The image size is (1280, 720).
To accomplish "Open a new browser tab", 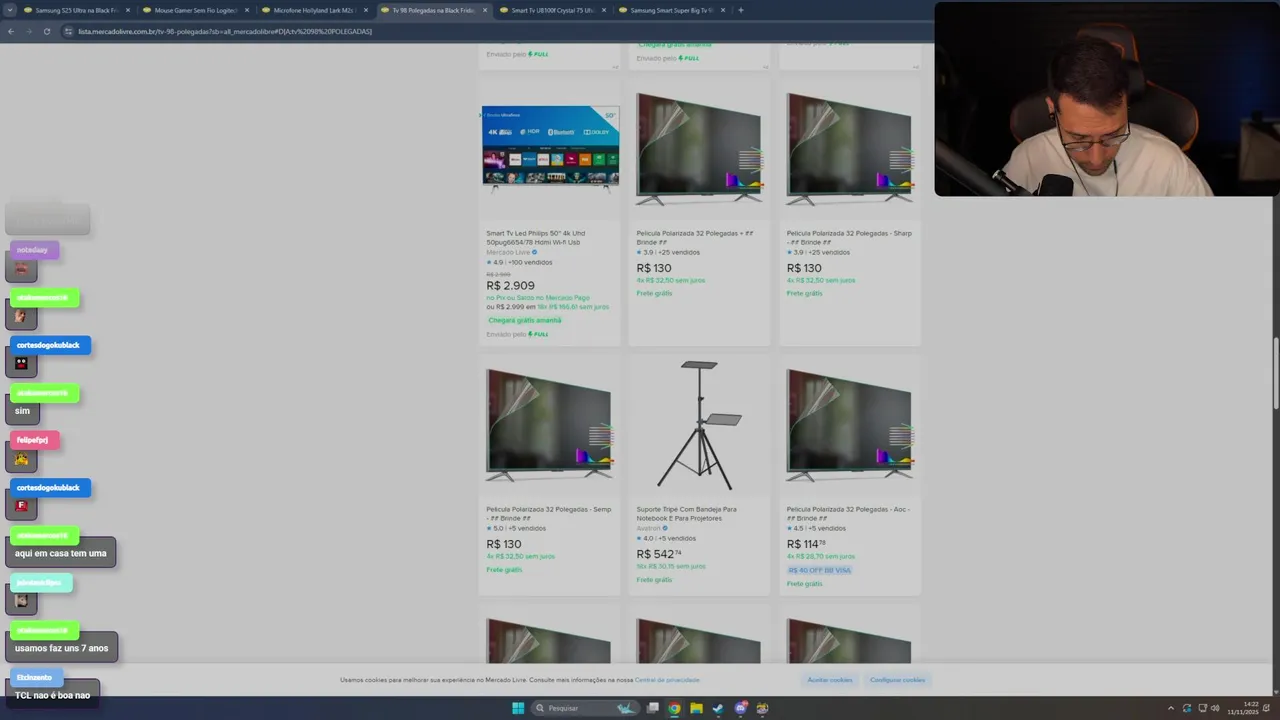I will (x=740, y=10).
